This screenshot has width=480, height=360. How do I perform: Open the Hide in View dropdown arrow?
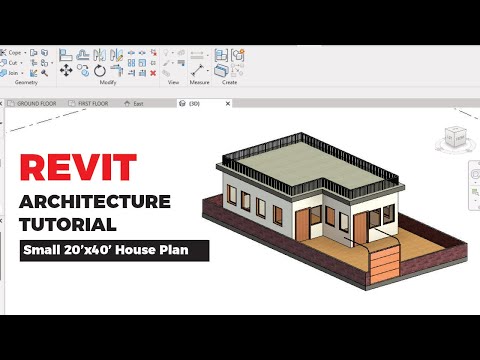coord(173,53)
